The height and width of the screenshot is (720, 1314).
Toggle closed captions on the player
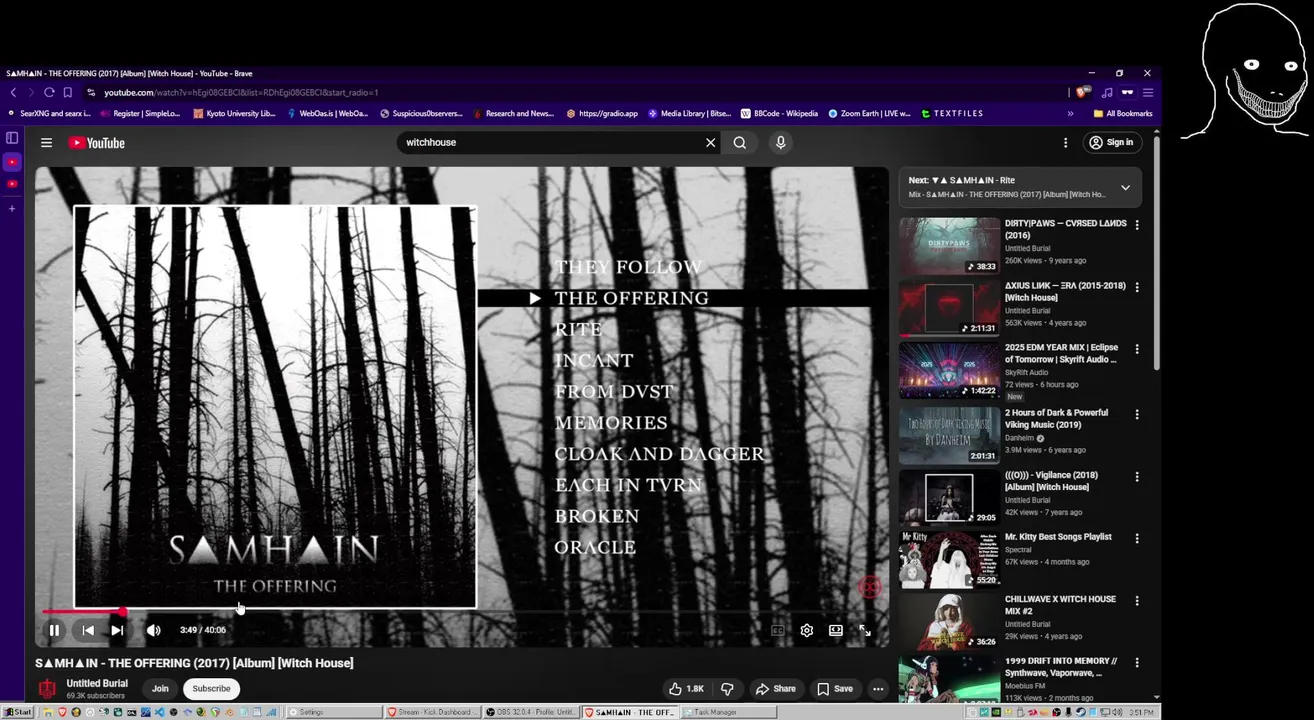point(778,630)
